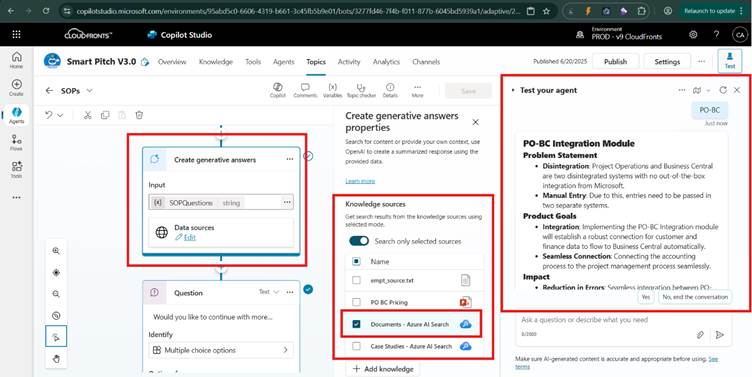Zoom out on the canvas
Screen dimensions: 752x377
pyautogui.click(x=56, y=294)
